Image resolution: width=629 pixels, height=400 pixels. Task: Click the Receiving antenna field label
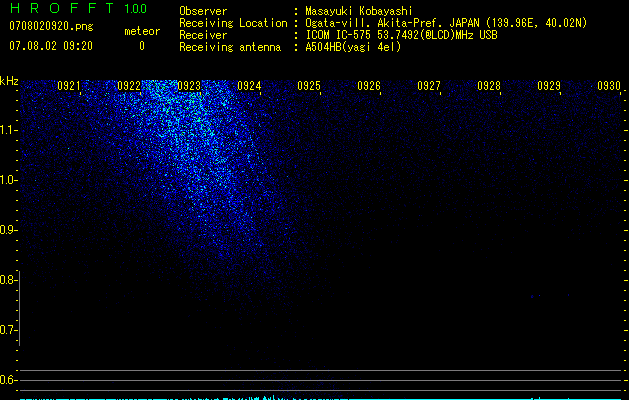click(x=230, y=47)
